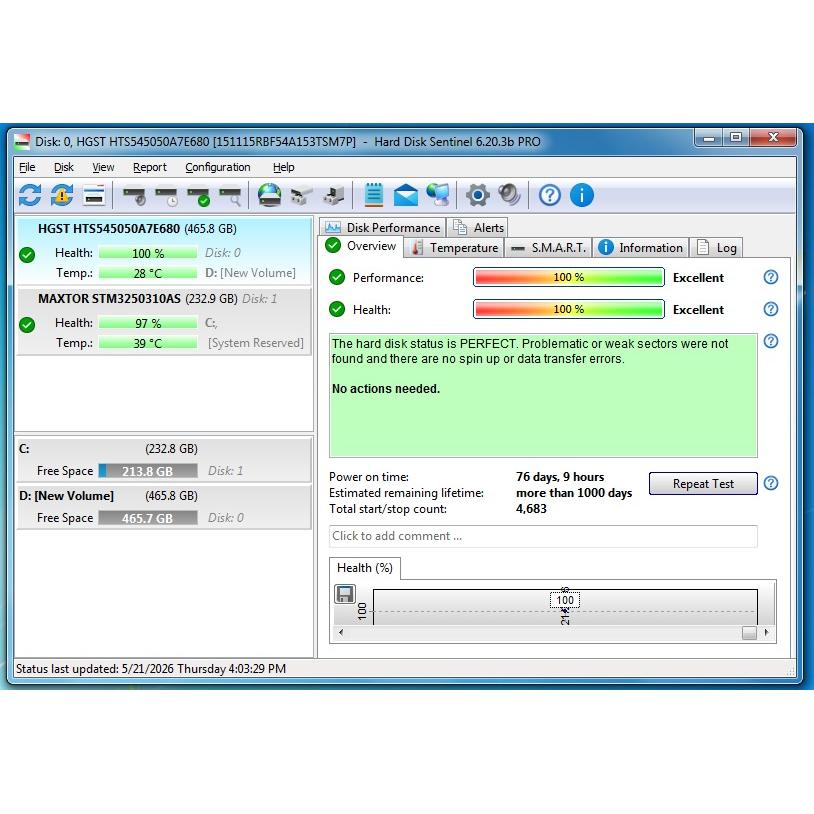
Task: Open the View menu
Action: [x=103, y=167]
